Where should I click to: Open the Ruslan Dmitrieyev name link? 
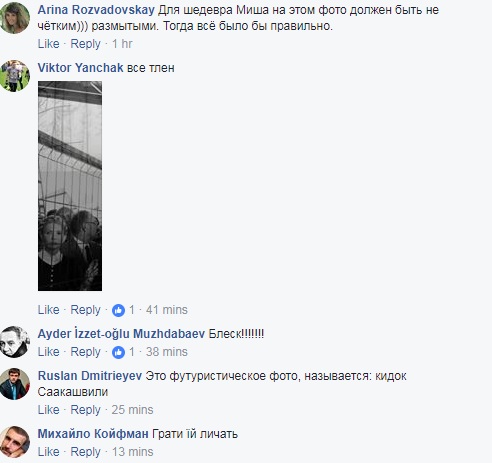[90, 376]
